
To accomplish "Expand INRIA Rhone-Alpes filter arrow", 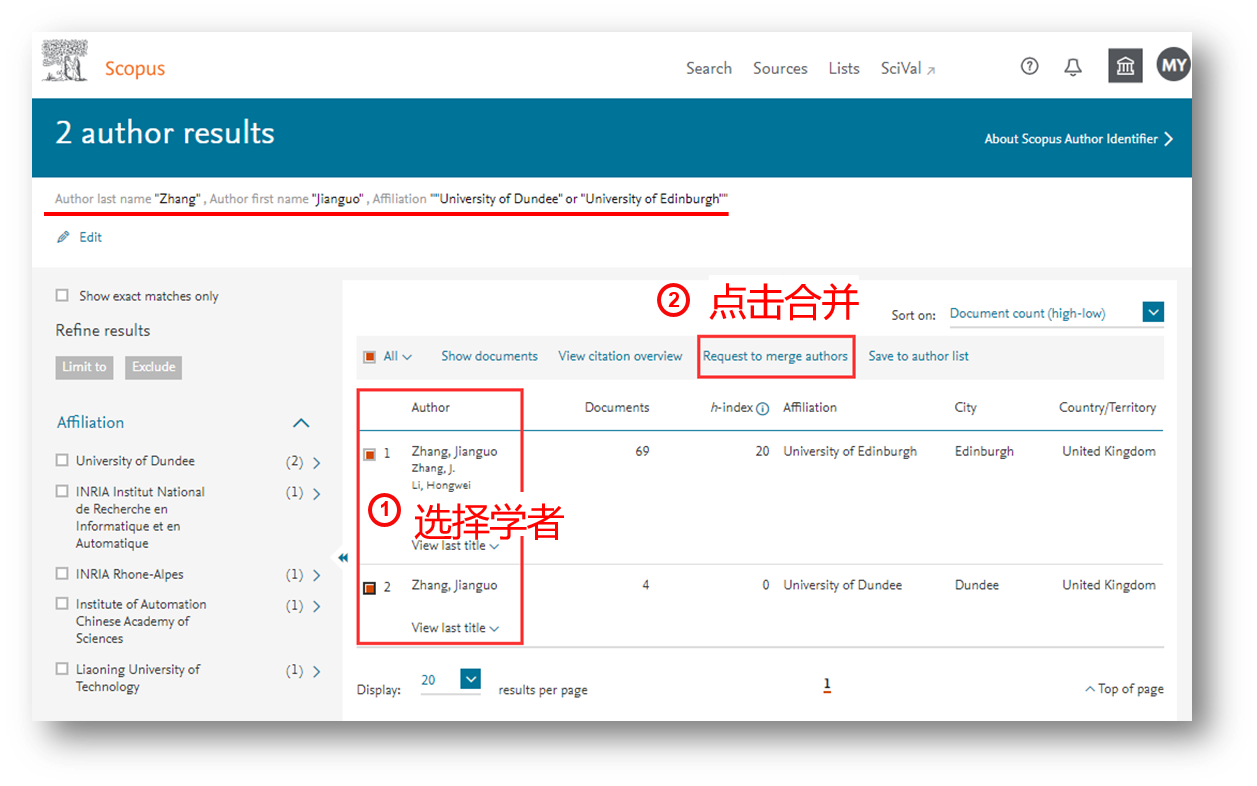I will tap(317, 576).
